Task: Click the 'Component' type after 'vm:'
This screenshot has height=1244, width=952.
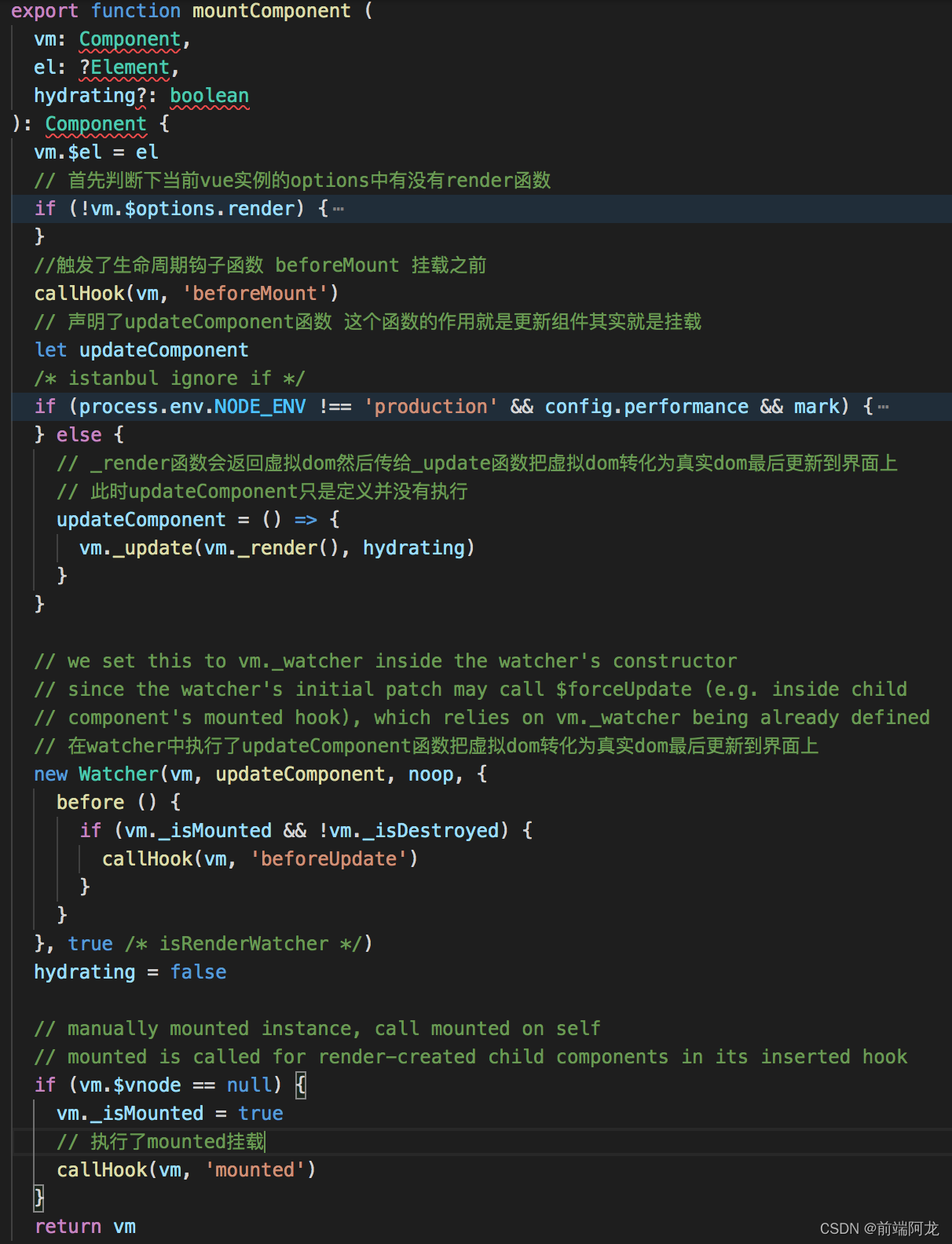Action: click(x=130, y=39)
